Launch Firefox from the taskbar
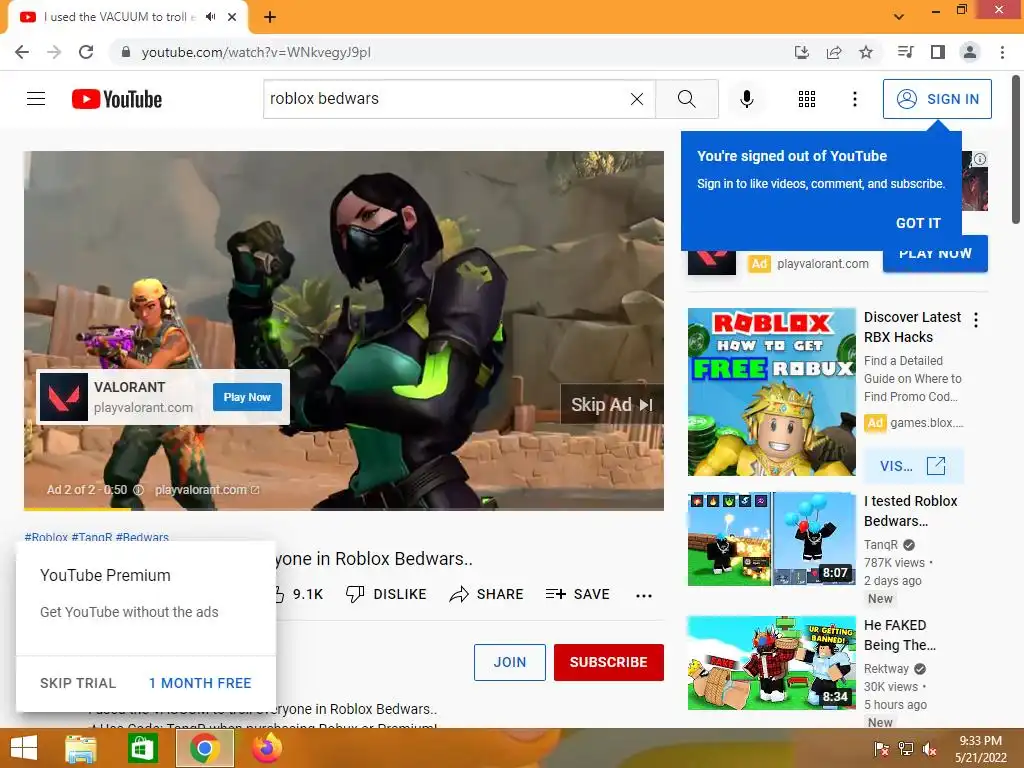Image resolution: width=1024 pixels, height=768 pixels. [266, 748]
